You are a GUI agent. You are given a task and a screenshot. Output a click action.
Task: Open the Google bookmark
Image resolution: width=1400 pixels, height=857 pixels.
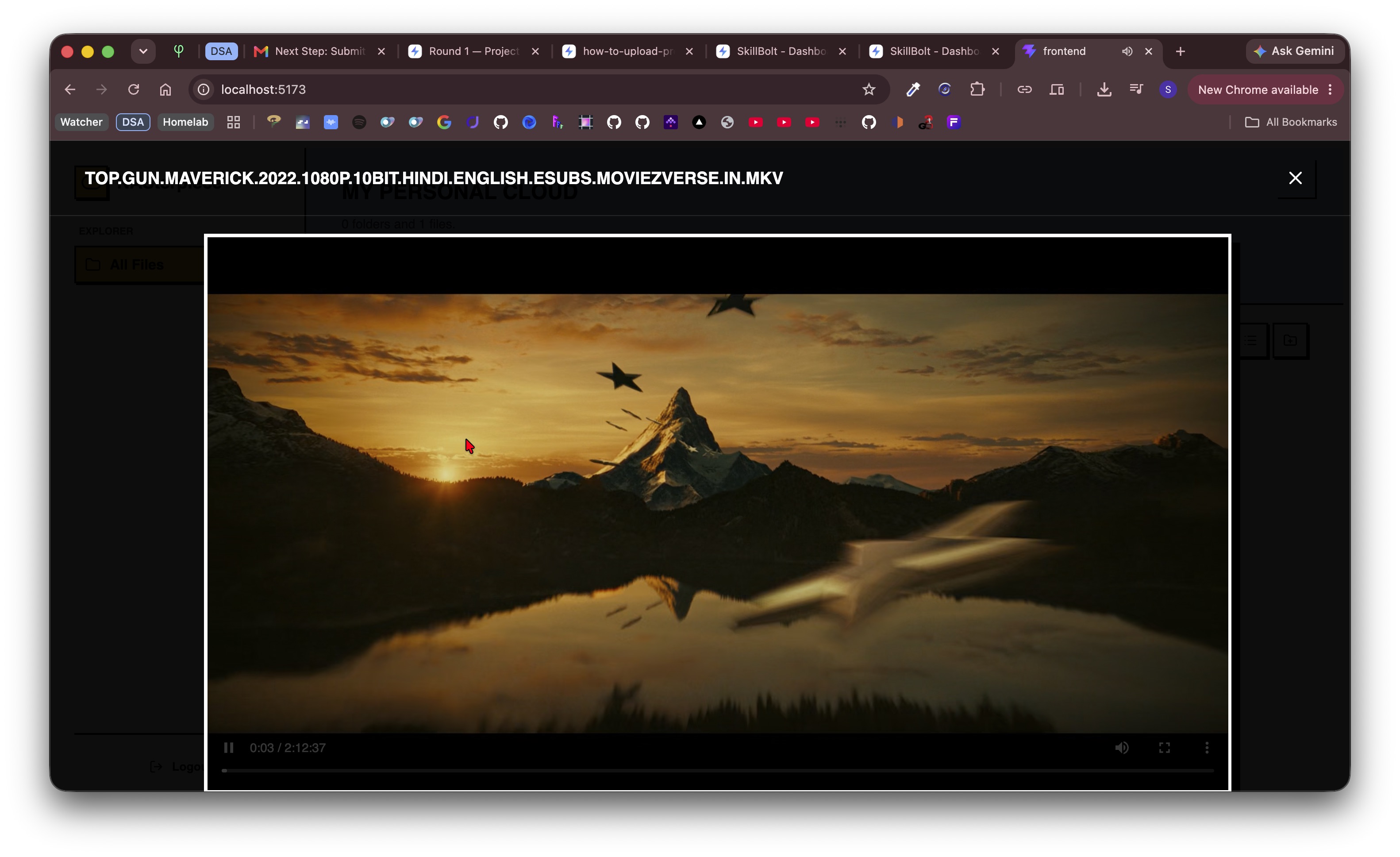pyautogui.click(x=444, y=122)
